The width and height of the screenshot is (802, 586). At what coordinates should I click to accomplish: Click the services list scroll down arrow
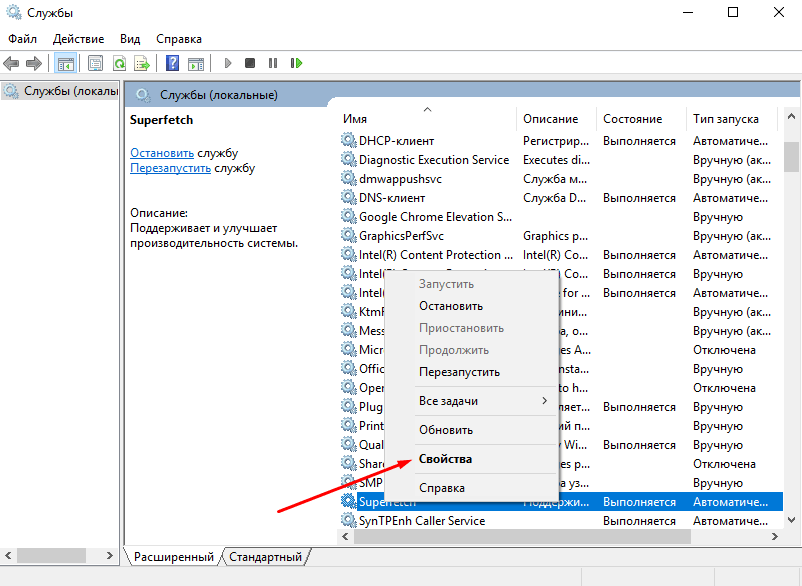791,521
